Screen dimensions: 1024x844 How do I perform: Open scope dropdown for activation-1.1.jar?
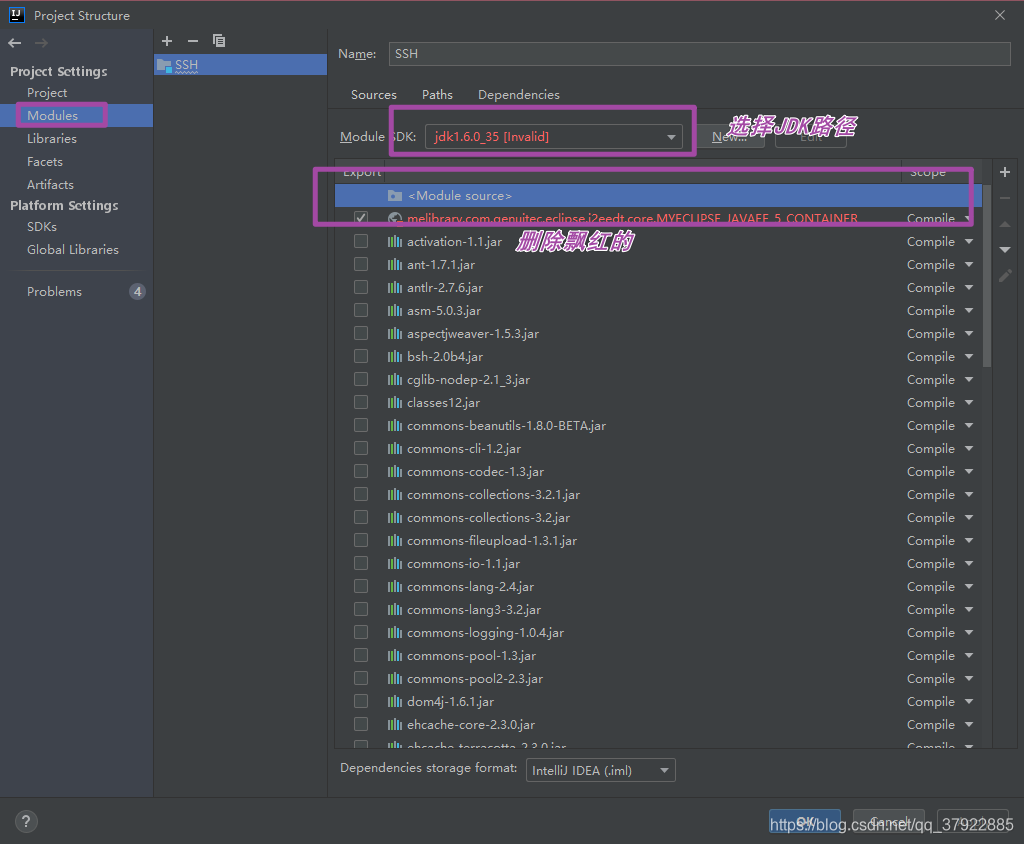pos(969,242)
